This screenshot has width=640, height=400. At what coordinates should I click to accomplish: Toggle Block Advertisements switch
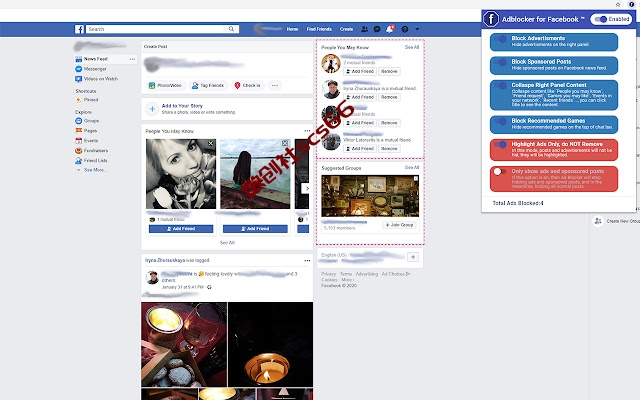[x=500, y=39]
